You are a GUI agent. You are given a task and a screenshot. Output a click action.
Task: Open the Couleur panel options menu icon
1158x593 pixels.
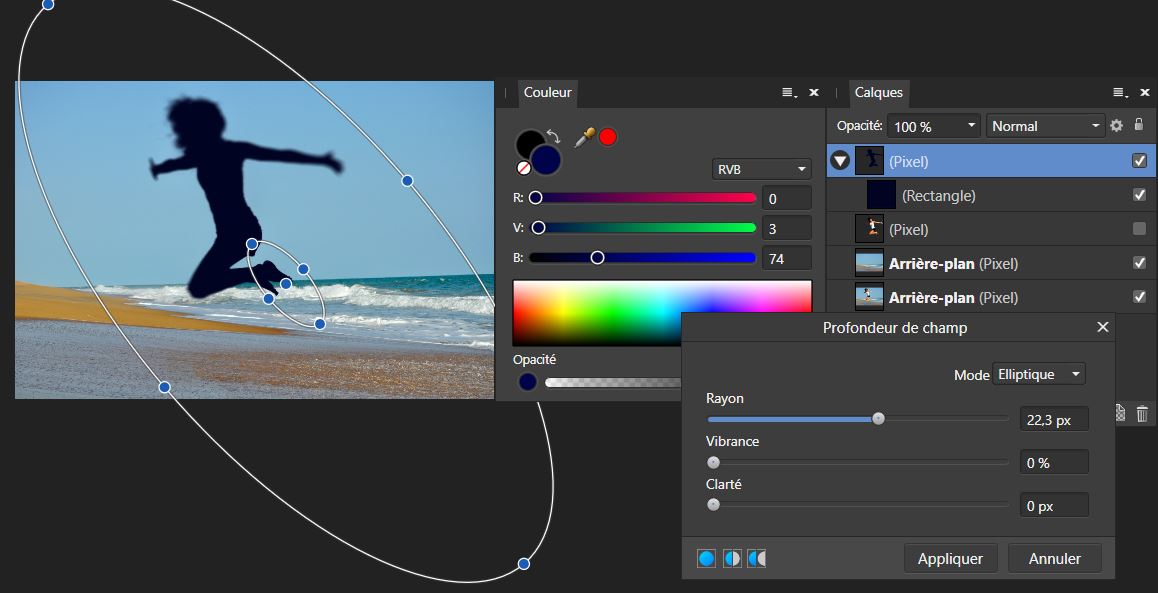(789, 93)
